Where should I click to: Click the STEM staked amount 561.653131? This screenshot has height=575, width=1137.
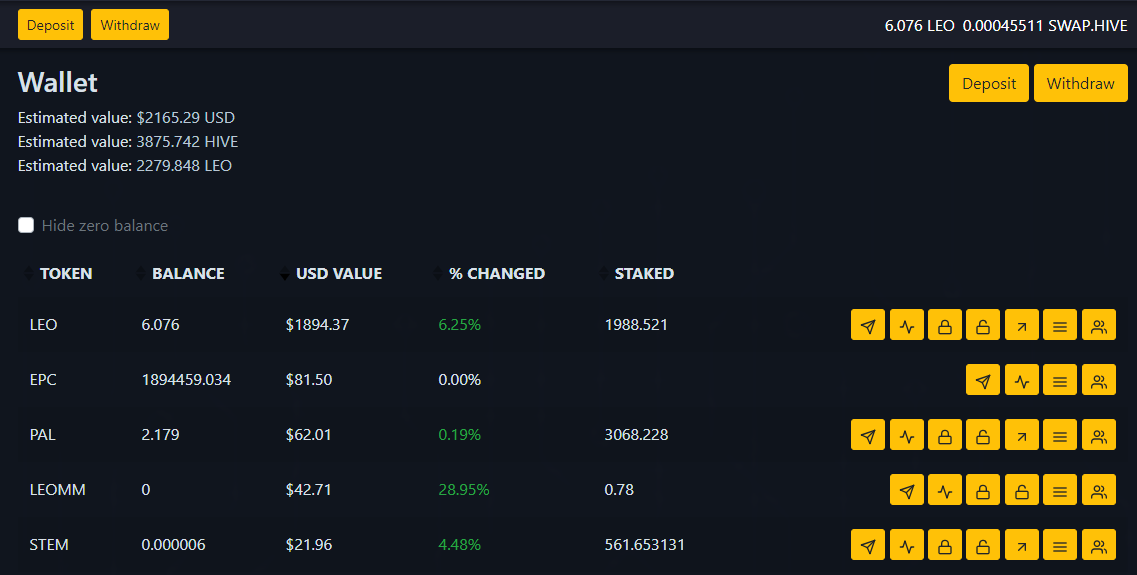click(x=645, y=545)
